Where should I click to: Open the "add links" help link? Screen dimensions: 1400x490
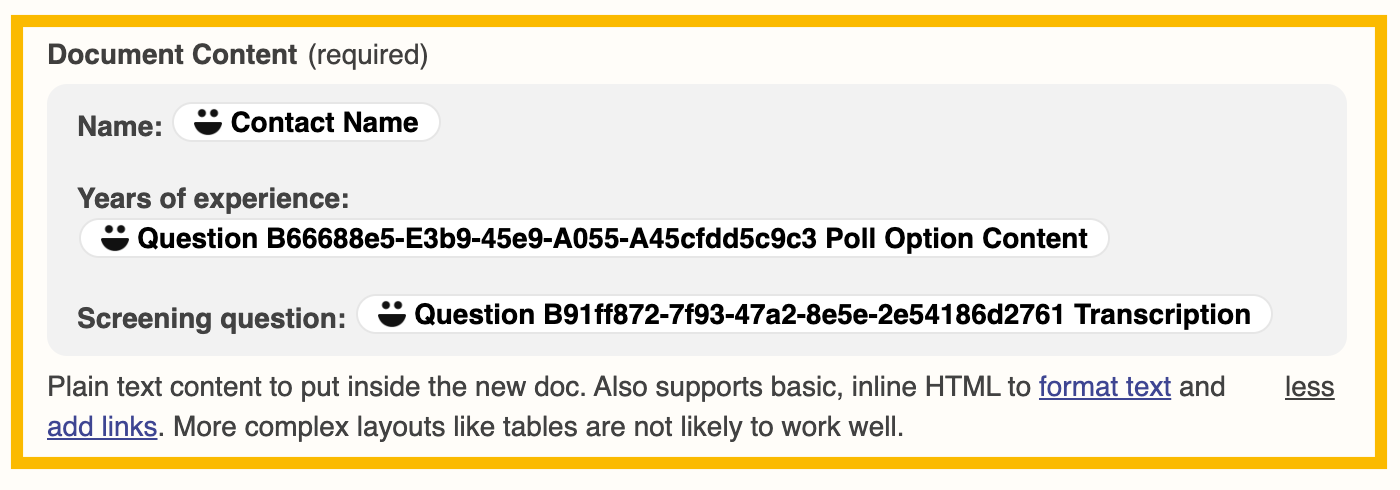(102, 428)
